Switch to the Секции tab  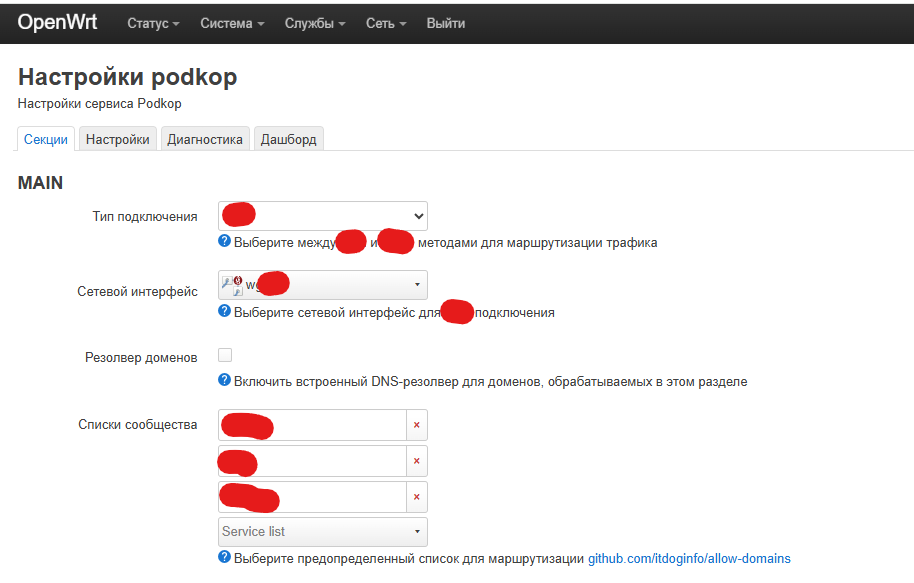(x=46, y=139)
